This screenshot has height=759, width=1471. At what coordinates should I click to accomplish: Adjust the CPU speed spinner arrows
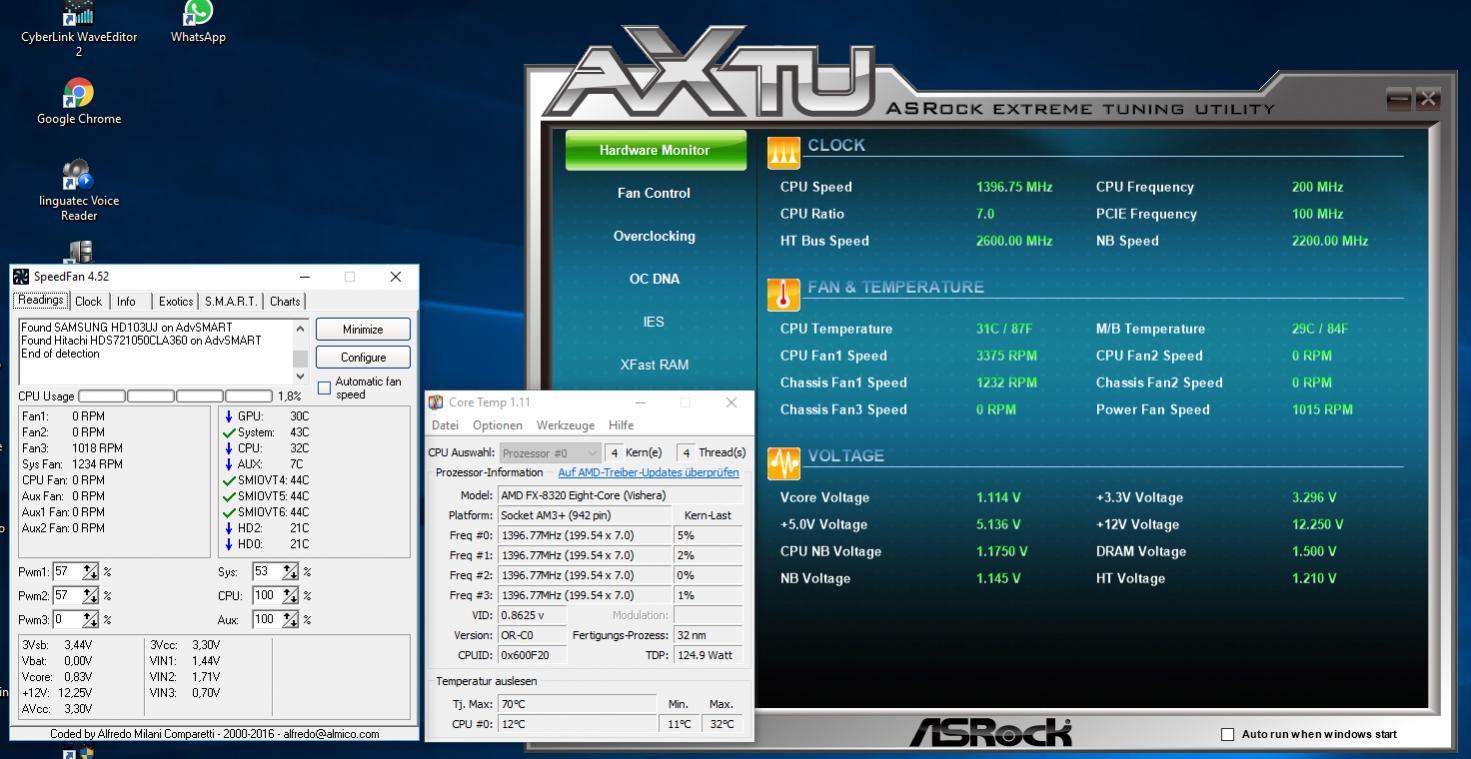(292, 596)
